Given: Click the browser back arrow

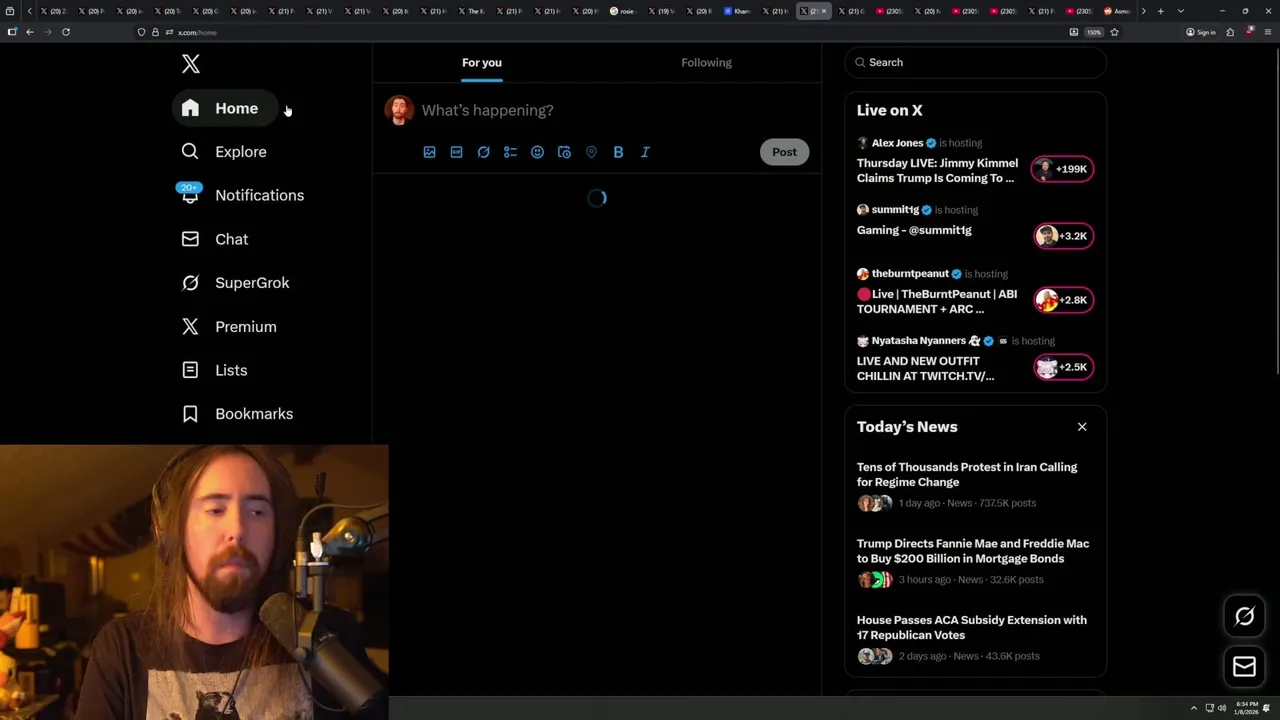Looking at the screenshot, I should pyautogui.click(x=30, y=32).
